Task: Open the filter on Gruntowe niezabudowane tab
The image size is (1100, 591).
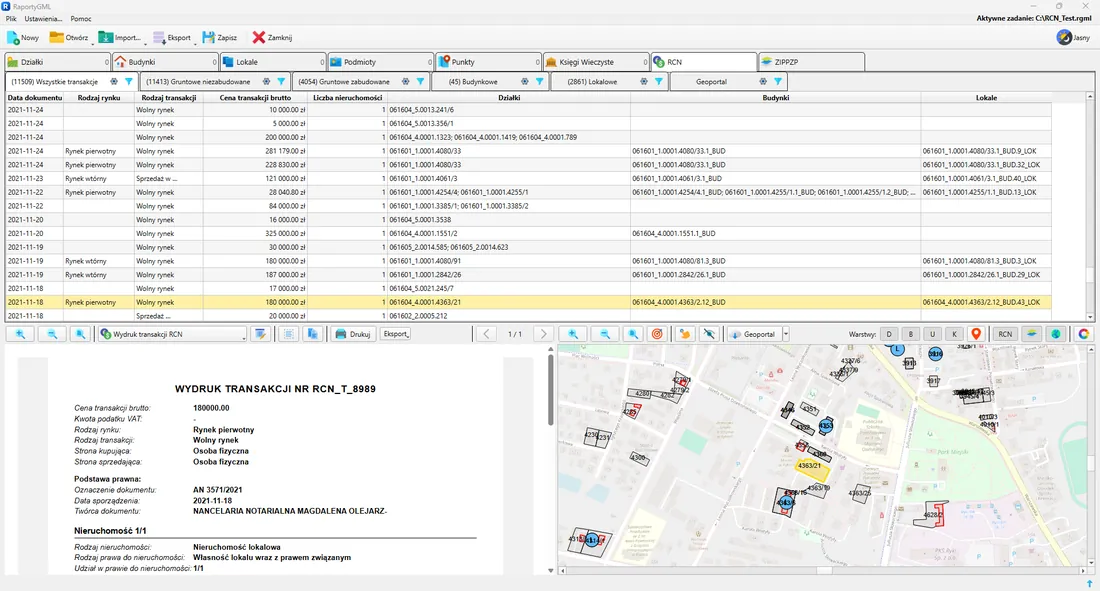Action: tap(281, 82)
